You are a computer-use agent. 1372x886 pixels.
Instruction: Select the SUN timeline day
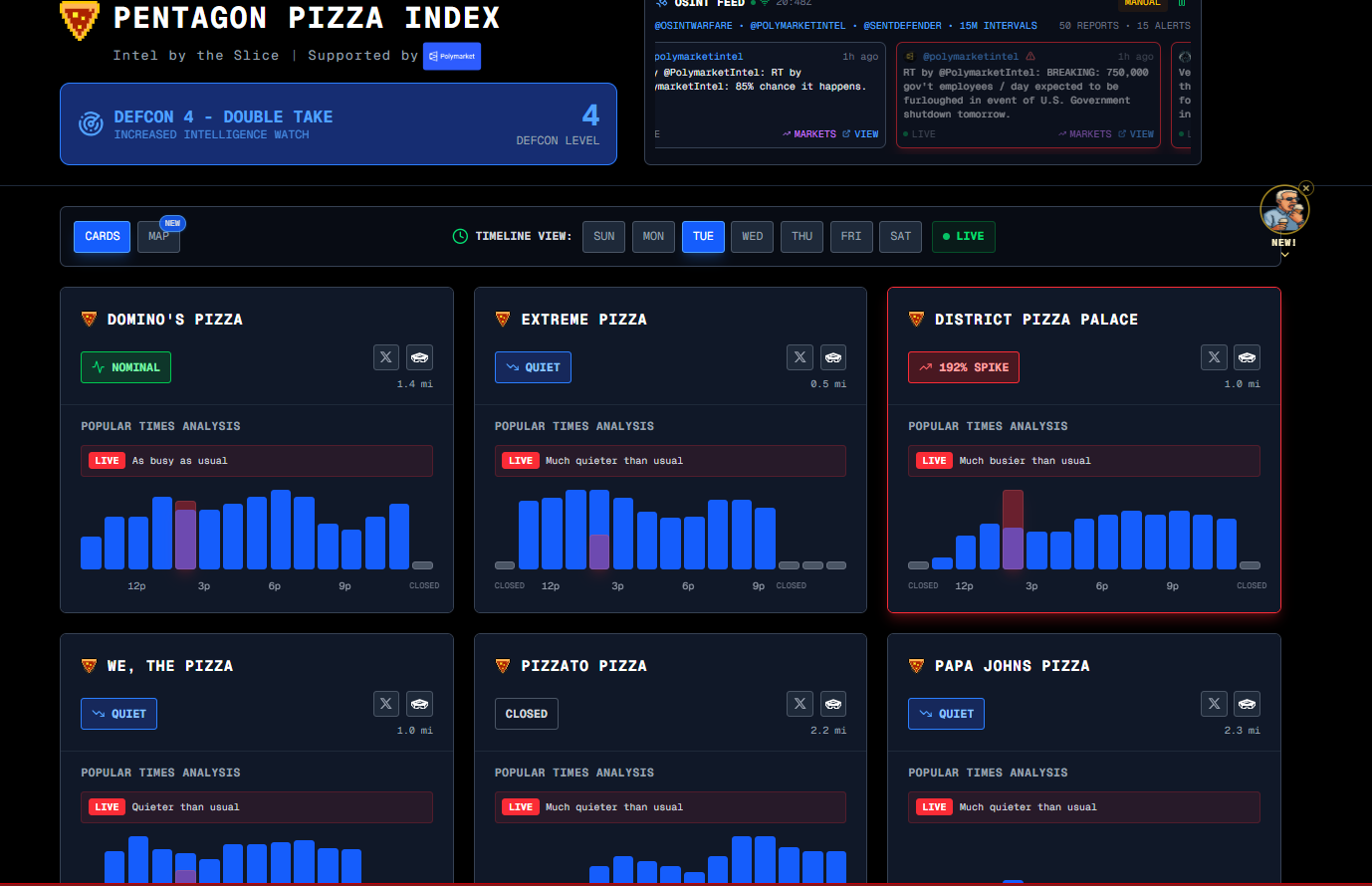[x=603, y=237]
